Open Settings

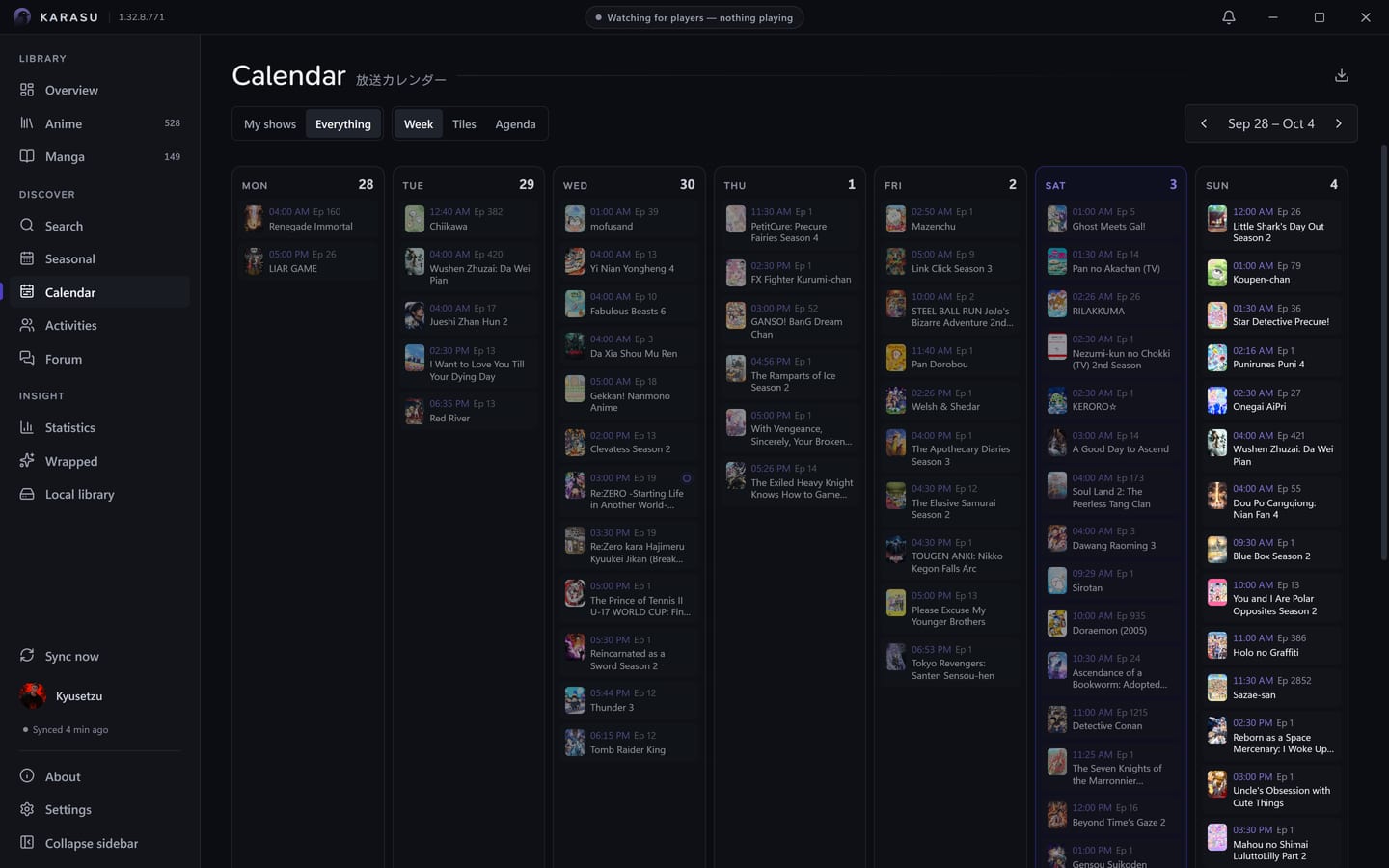tap(99, 809)
